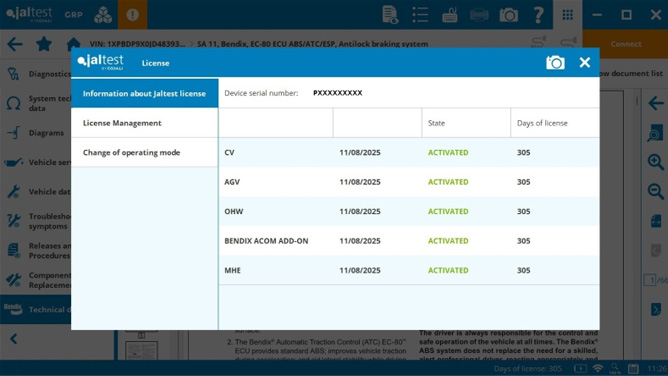Zoom out the document with minus magnifier

click(x=655, y=191)
